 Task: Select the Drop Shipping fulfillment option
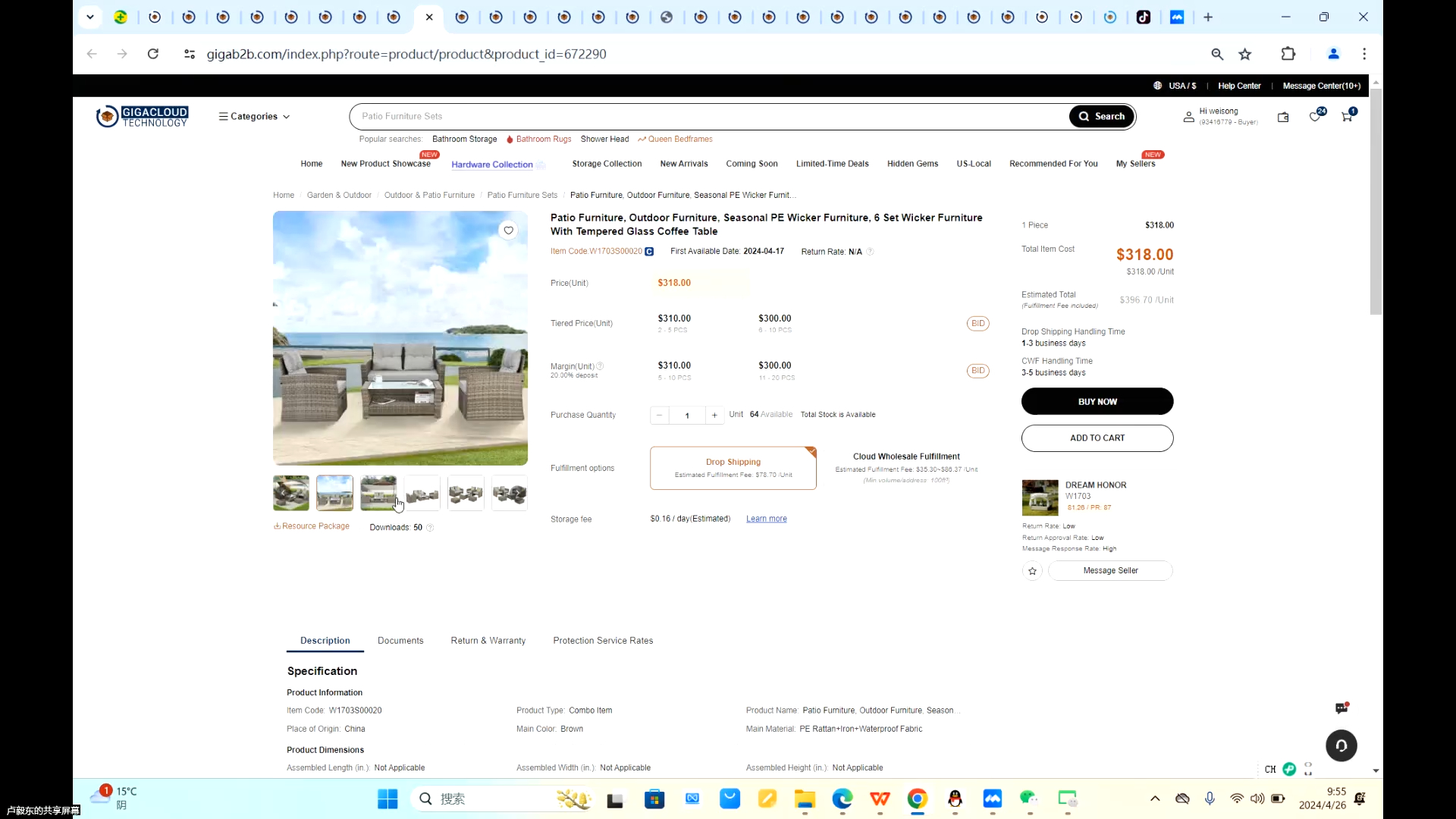[735, 467]
